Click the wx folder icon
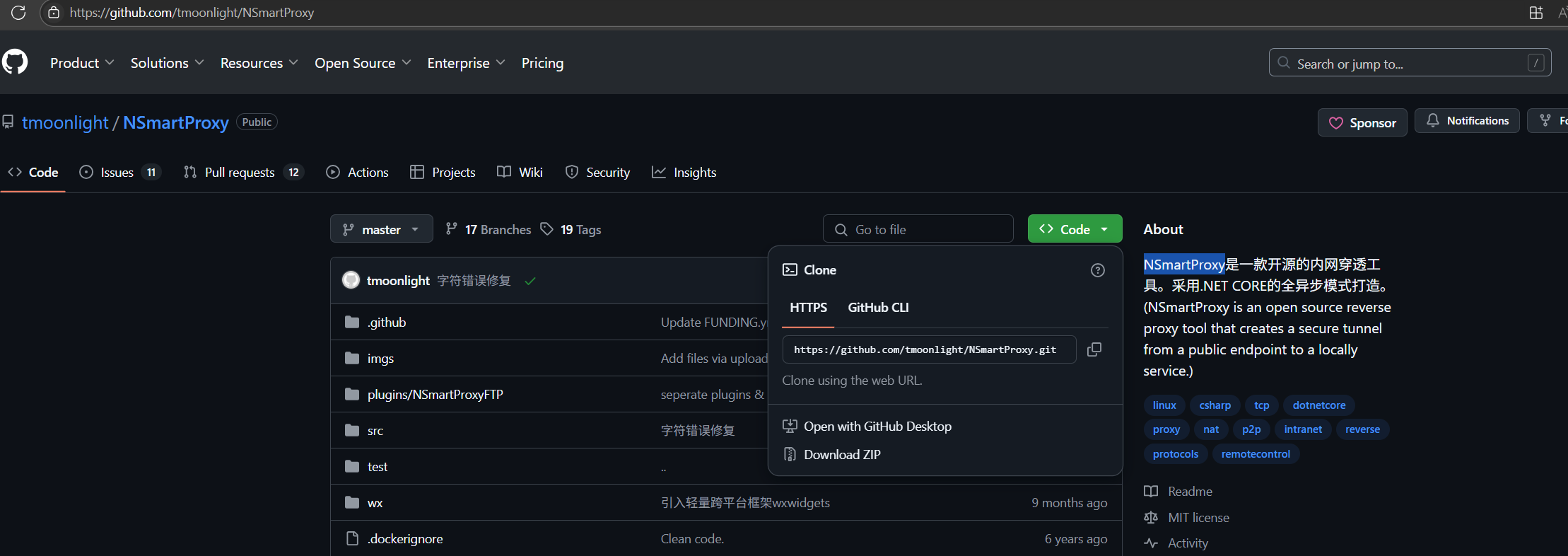 [x=352, y=503]
